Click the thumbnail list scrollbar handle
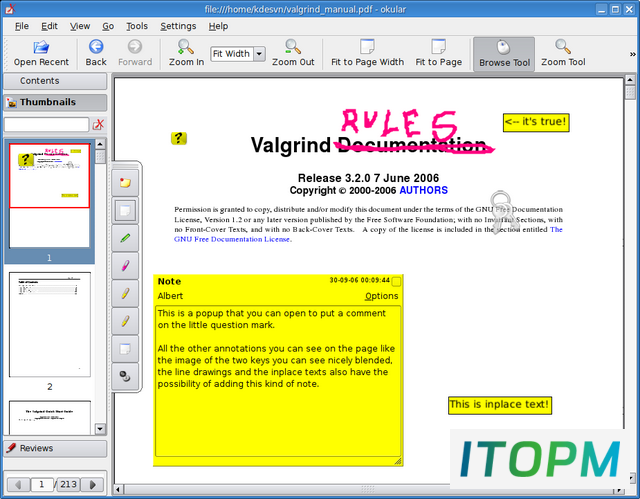Image resolution: width=640 pixels, height=499 pixels. pyautogui.click(x=100, y=157)
